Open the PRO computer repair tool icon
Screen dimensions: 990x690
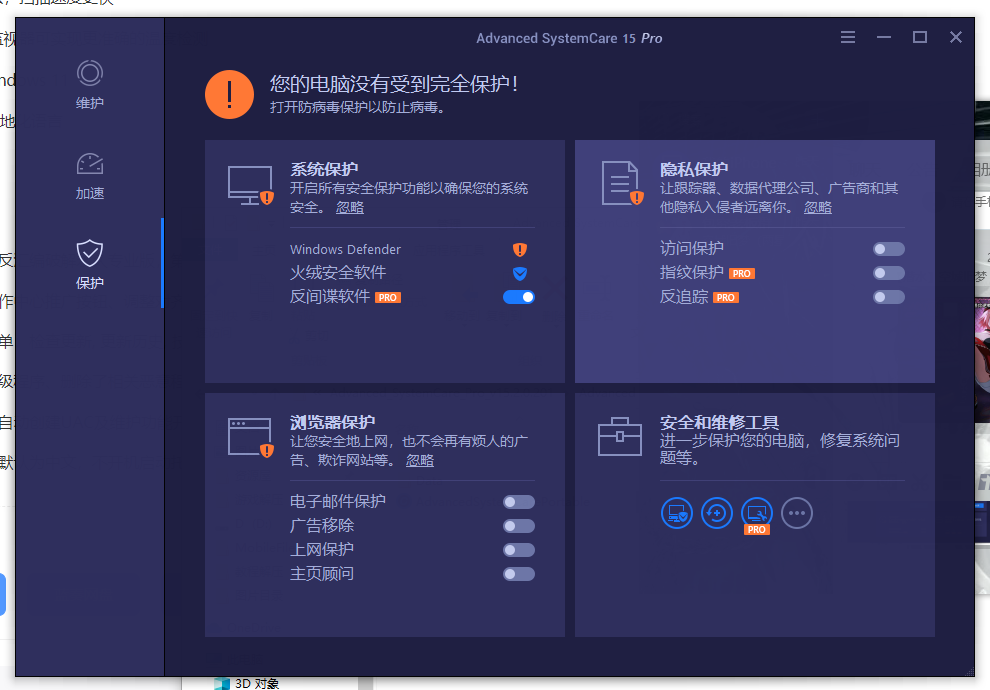coord(757,514)
